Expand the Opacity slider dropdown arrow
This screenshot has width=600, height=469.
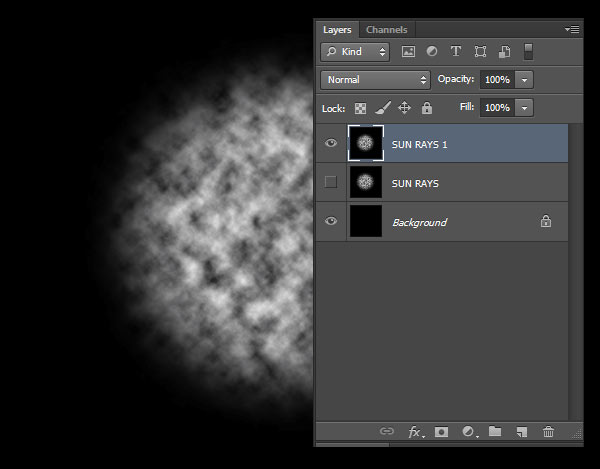click(525, 79)
